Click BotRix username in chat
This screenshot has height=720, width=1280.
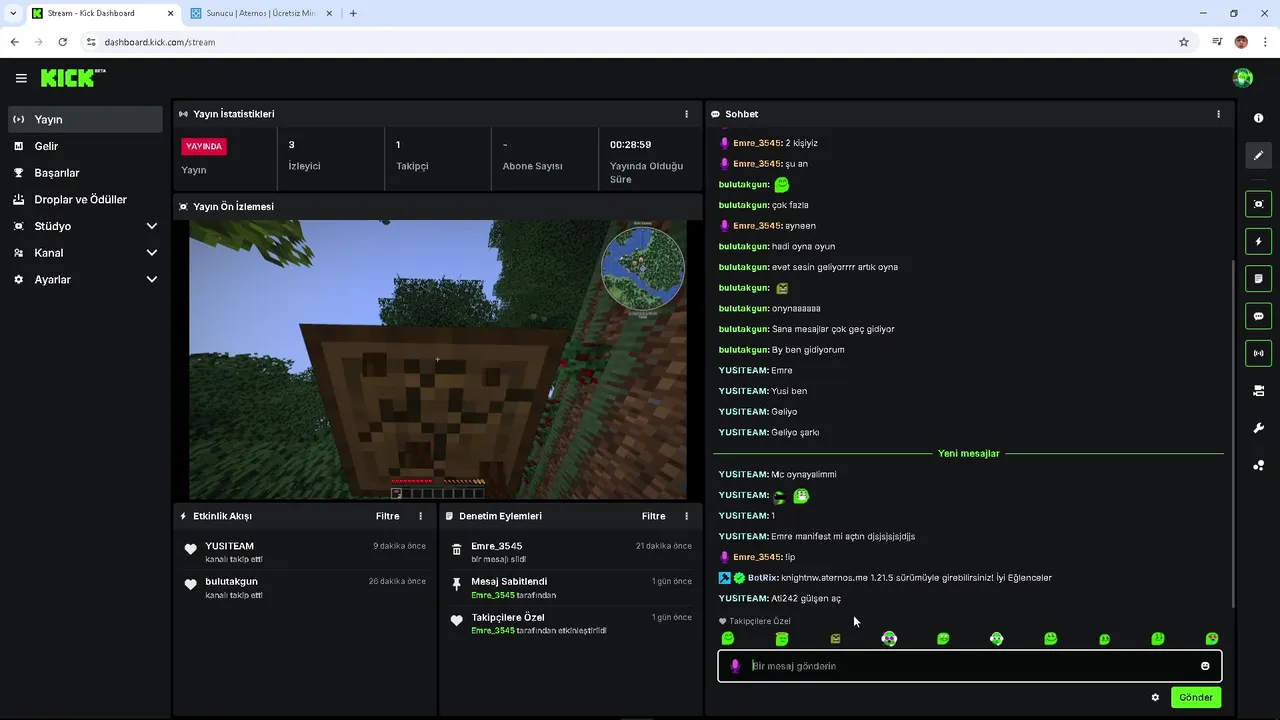click(762, 578)
